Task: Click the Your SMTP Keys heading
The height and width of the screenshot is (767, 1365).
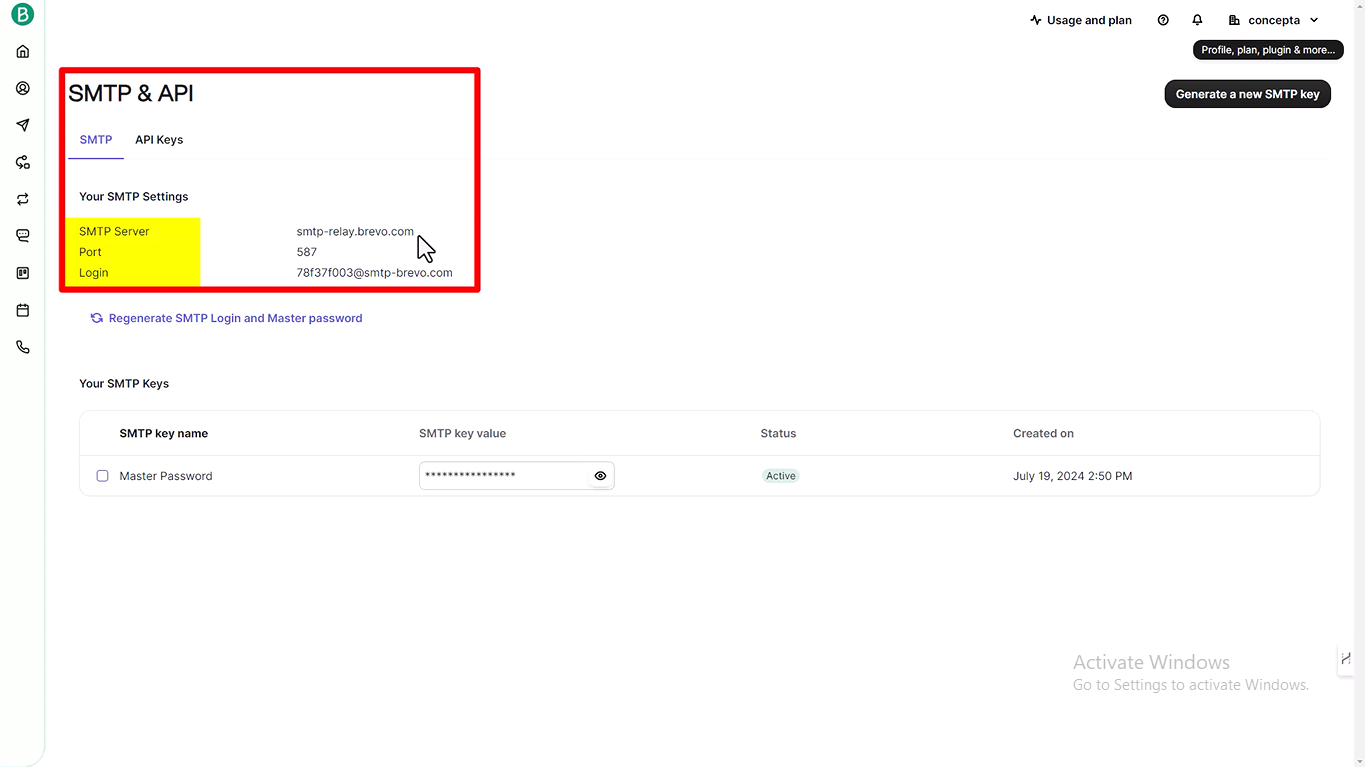Action: pyautogui.click(x=124, y=384)
